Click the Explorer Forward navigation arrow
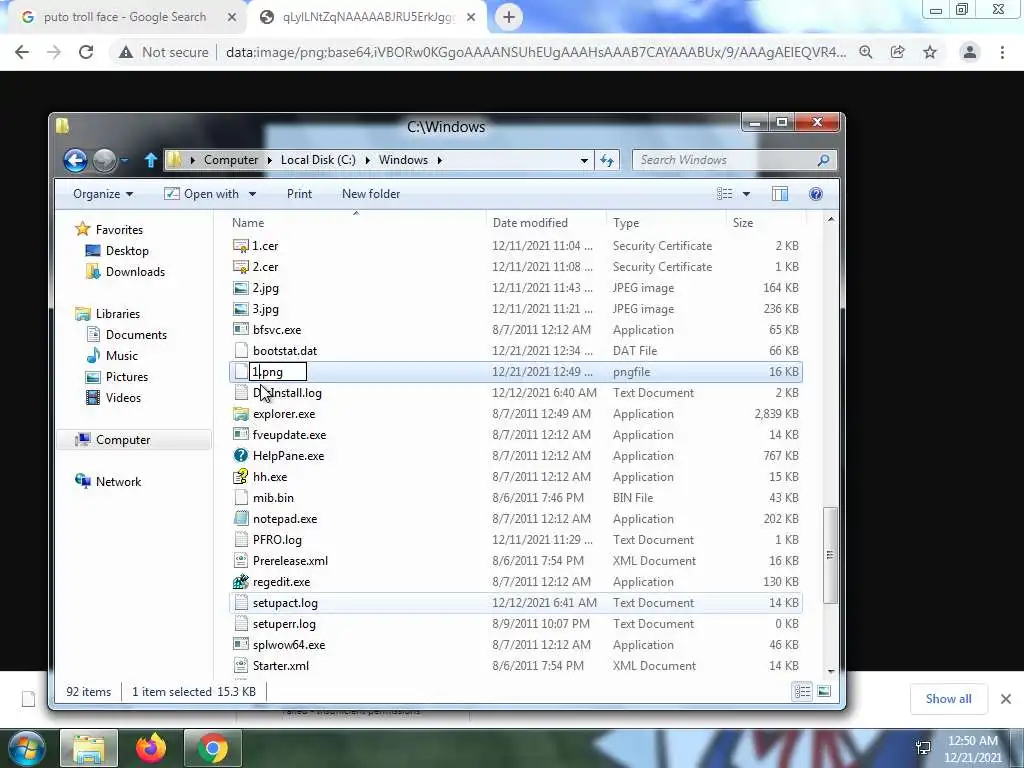The image size is (1024, 768). pyautogui.click(x=104, y=160)
